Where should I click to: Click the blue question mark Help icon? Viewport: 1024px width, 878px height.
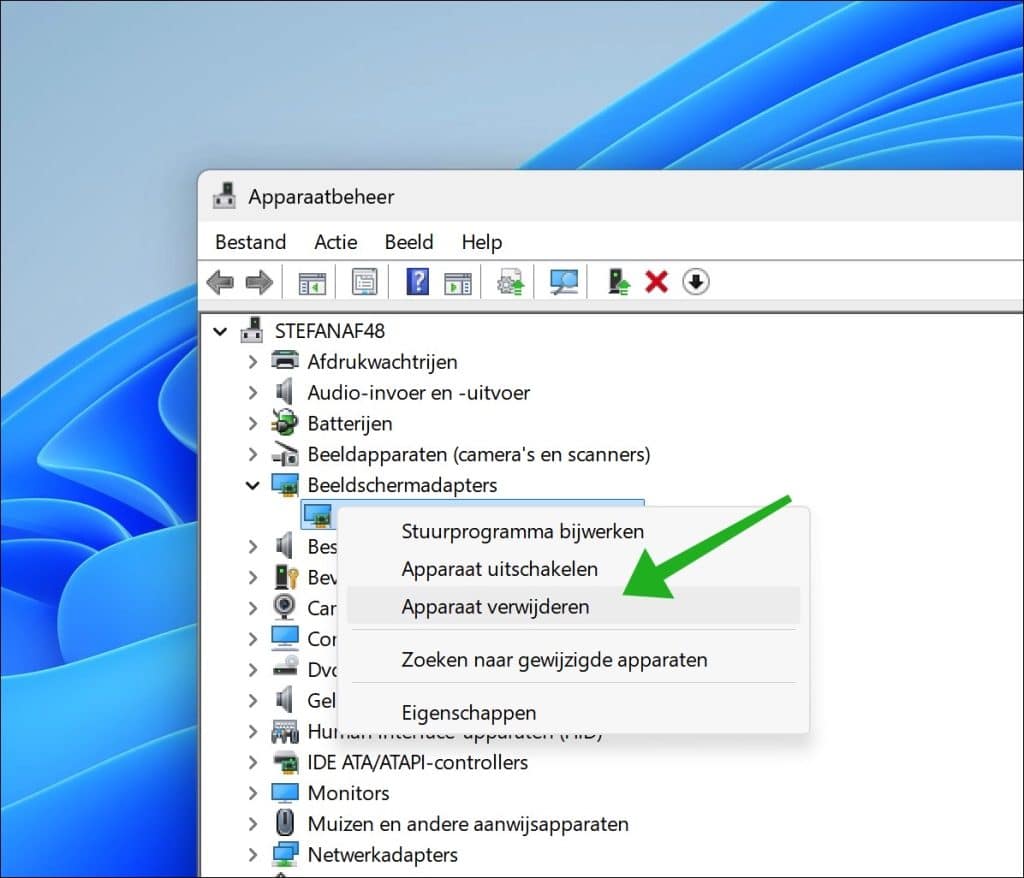coord(417,283)
